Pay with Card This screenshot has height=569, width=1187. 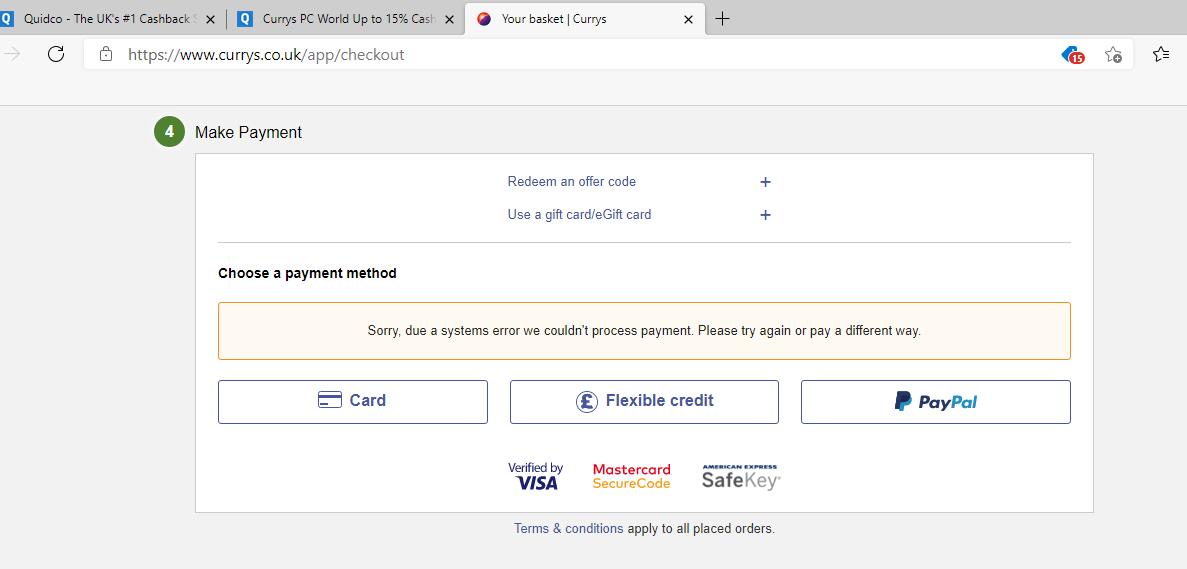tap(352, 401)
